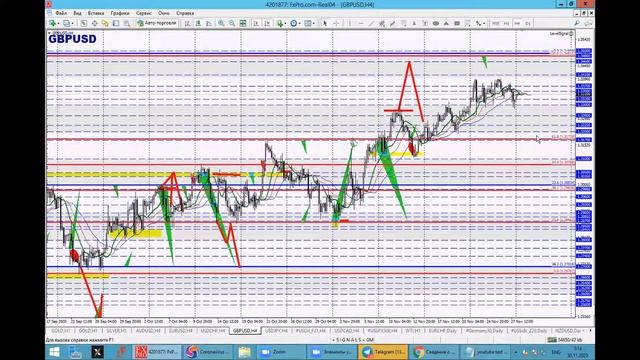
Task: Open the chart periods clock icon
Action: click(x=293, y=23)
